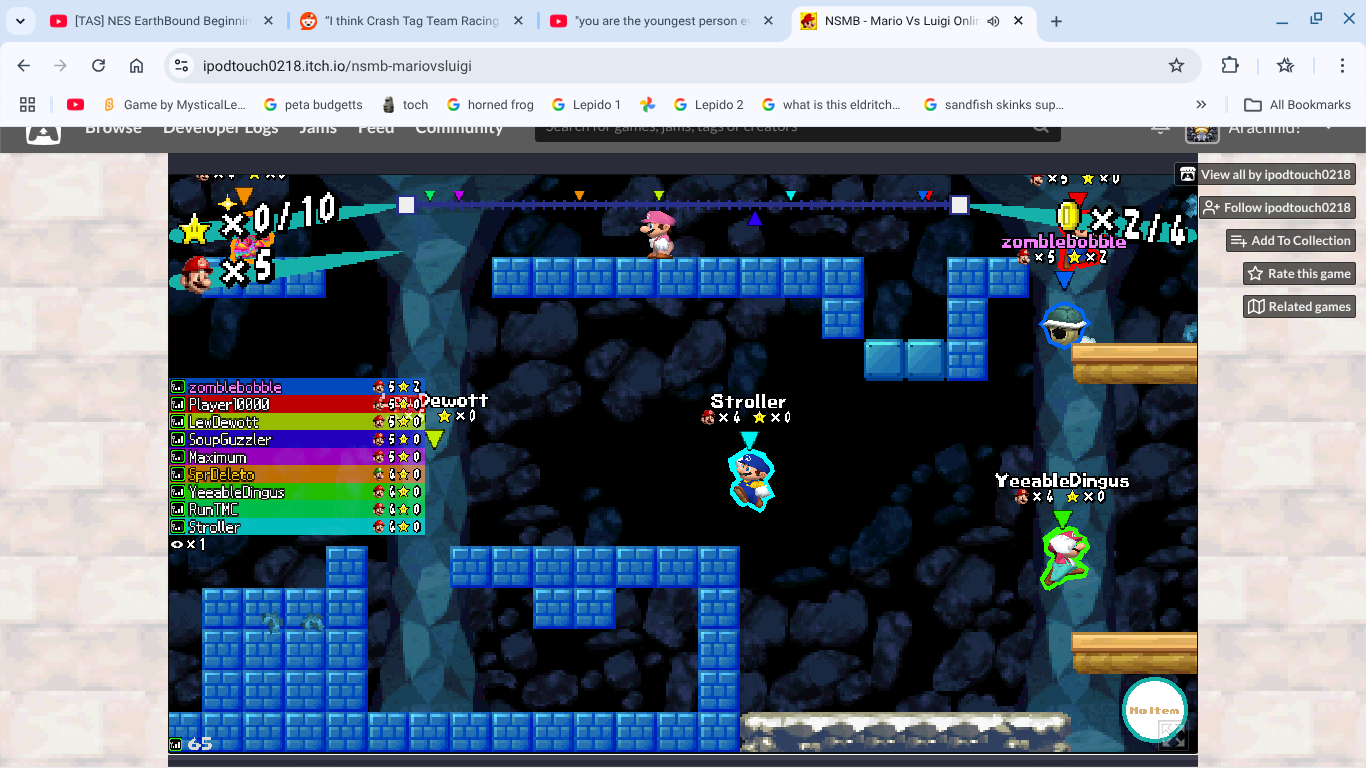Click the No Item reserve circle
Screen dimensions: 1366x768
[x=1154, y=710]
